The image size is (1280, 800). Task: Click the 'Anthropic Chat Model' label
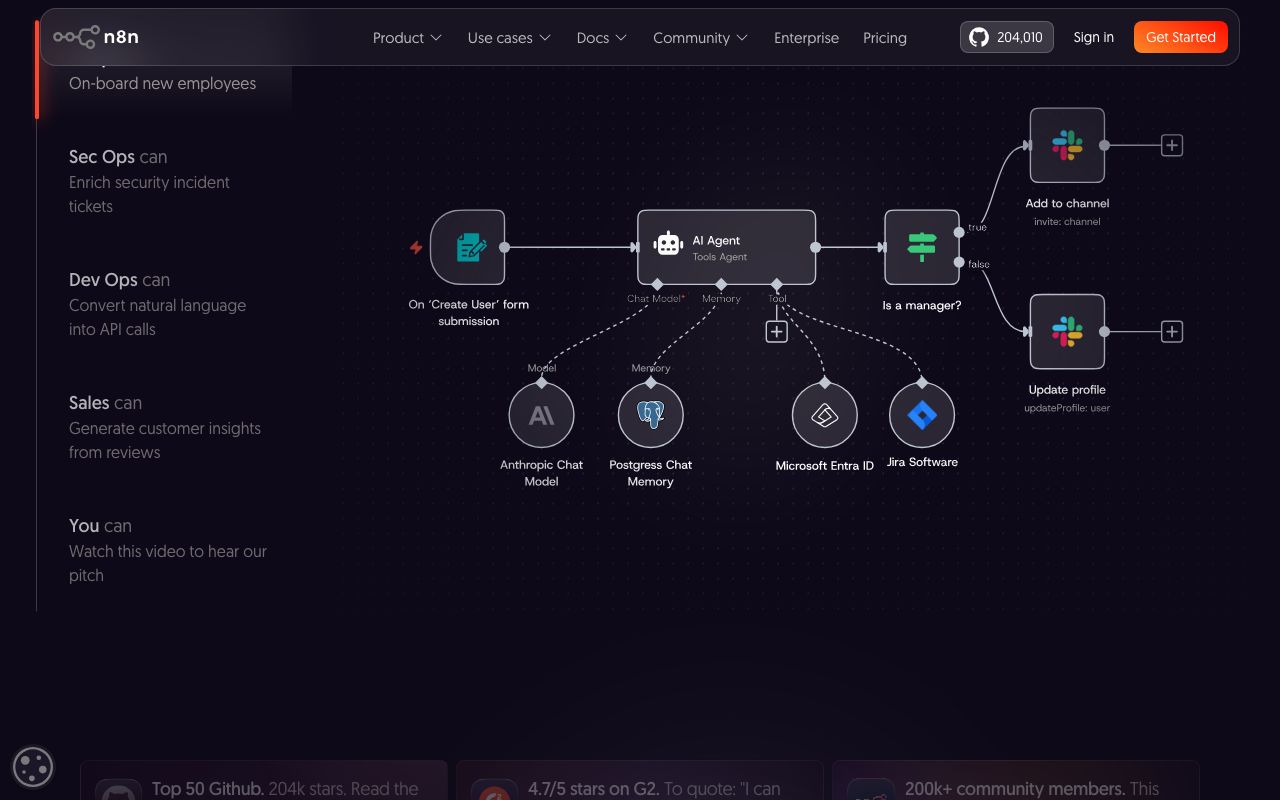tap(541, 473)
